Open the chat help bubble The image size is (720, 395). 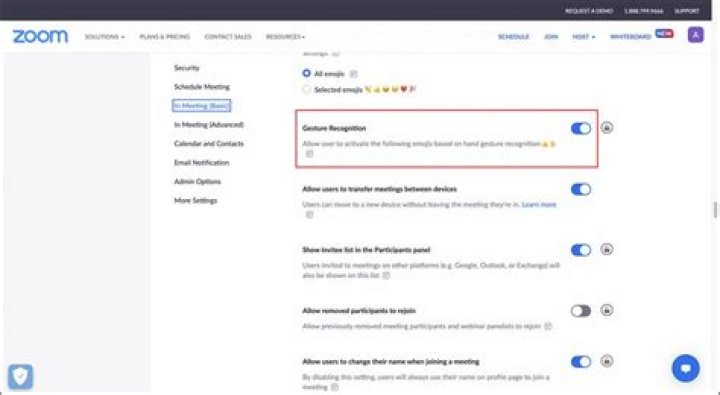coord(686,368)
